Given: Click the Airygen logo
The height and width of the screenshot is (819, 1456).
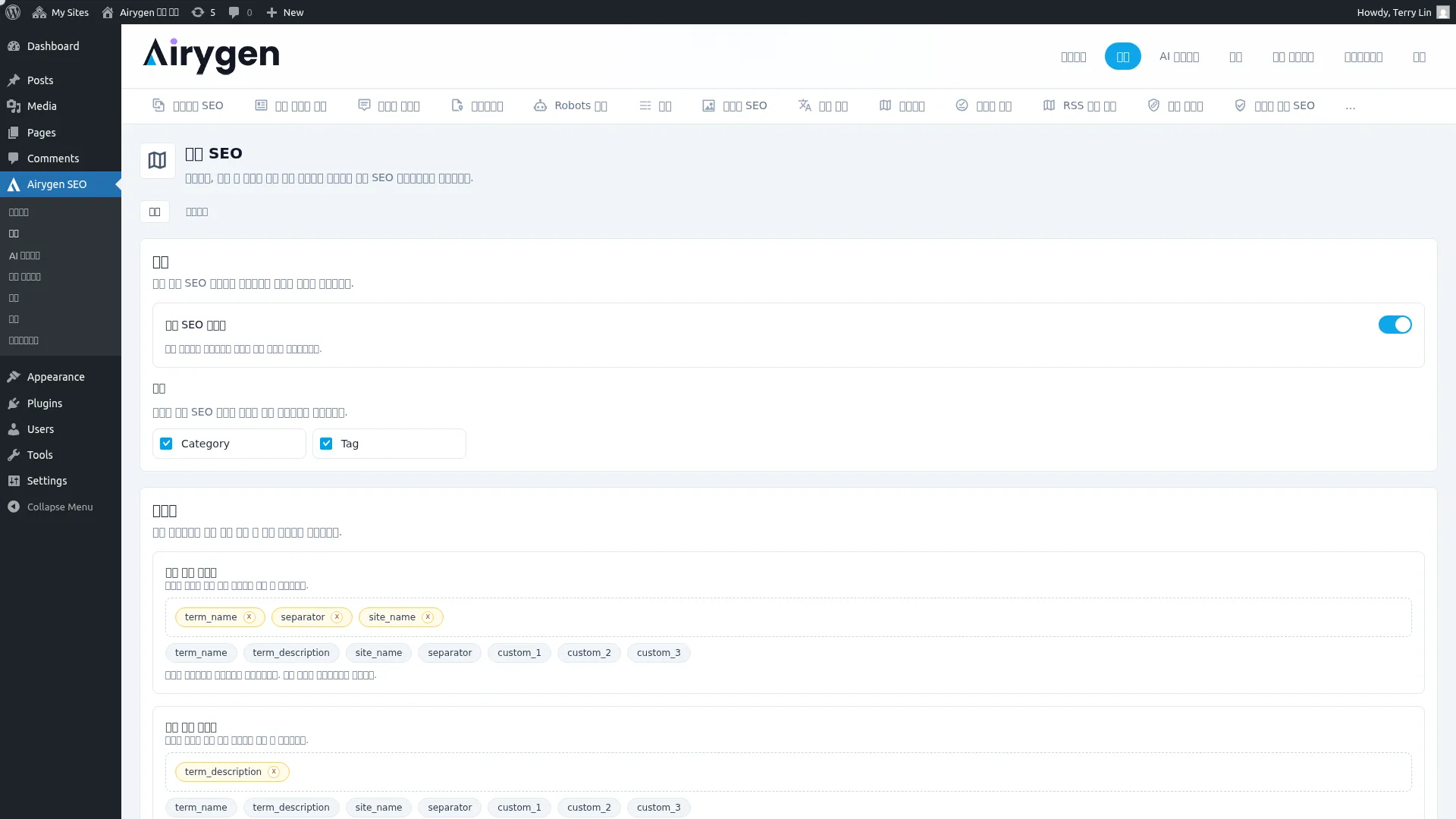Looking at the screenshot, I should [211, 56].
